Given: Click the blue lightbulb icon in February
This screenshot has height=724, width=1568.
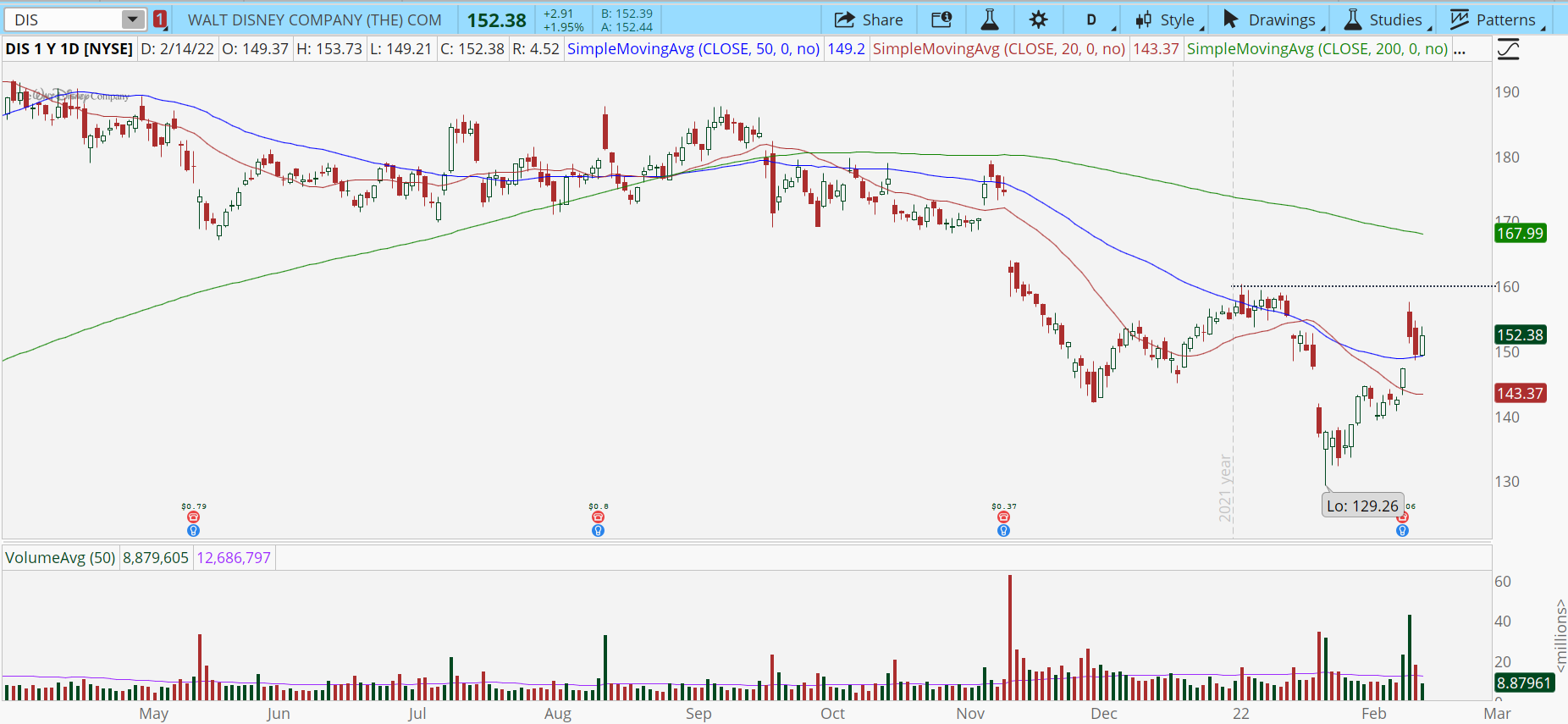Looking at the screenshot, I should point(1402,531).
